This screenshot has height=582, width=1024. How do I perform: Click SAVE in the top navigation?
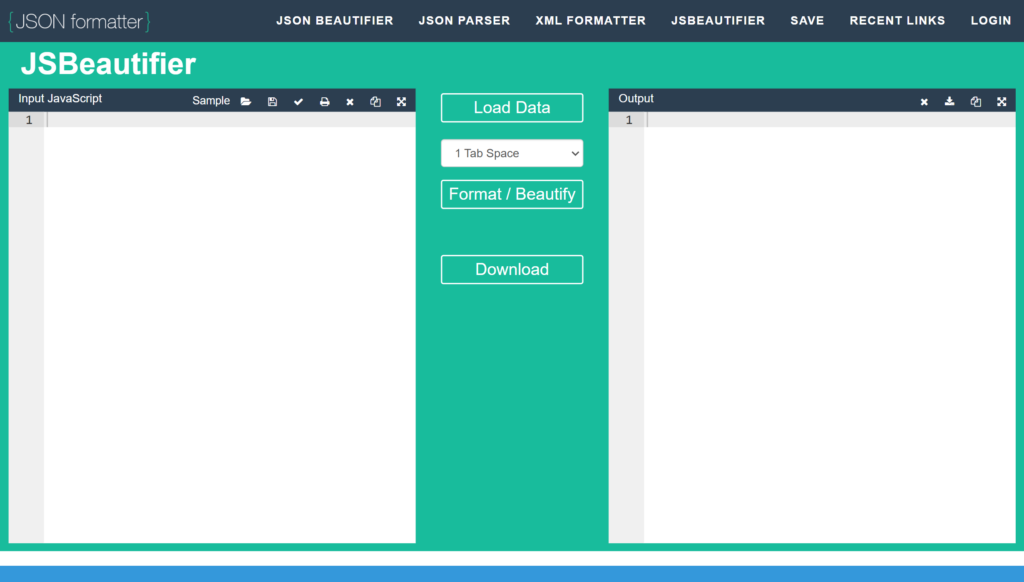[x=807, y=21]
